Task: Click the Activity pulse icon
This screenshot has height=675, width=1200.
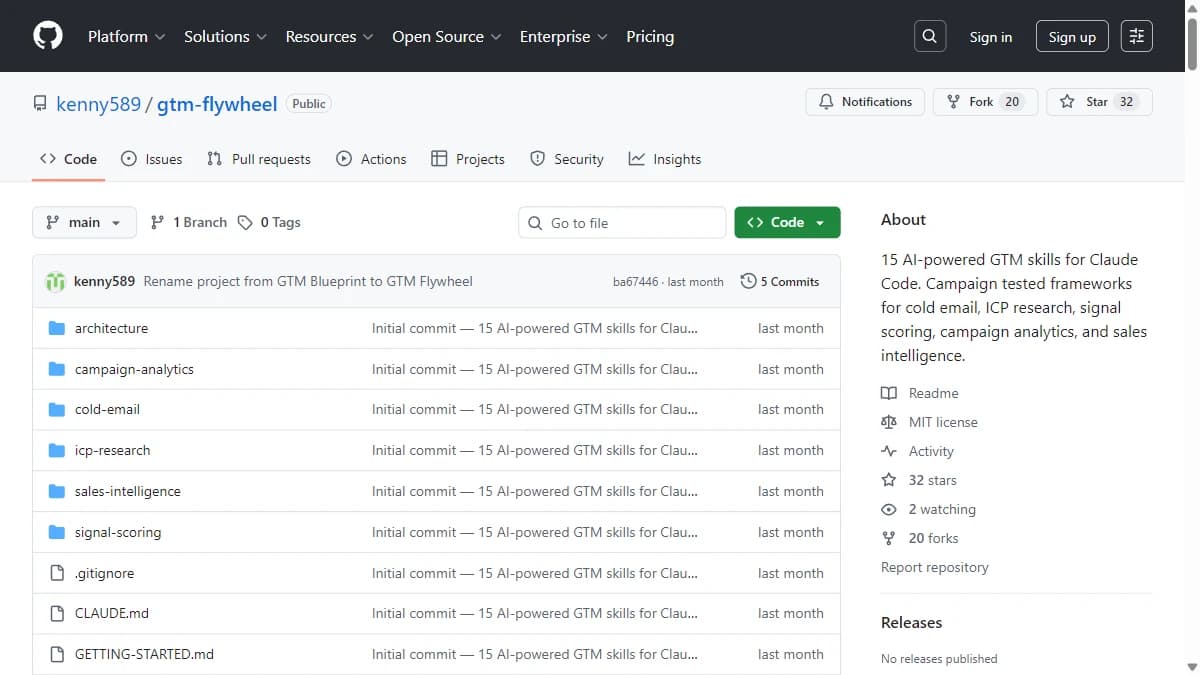Action: point(889,452)
